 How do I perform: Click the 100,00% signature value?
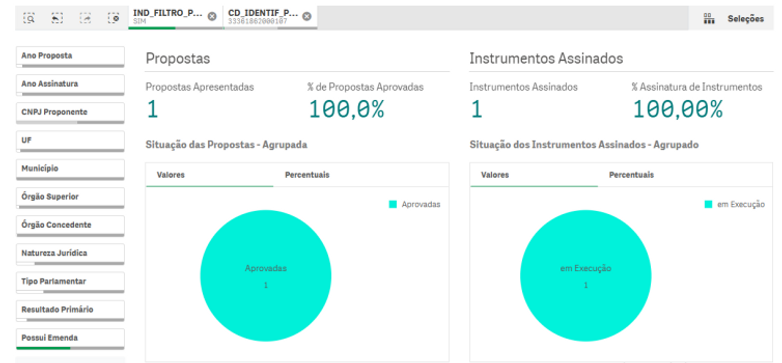(677, 110)
